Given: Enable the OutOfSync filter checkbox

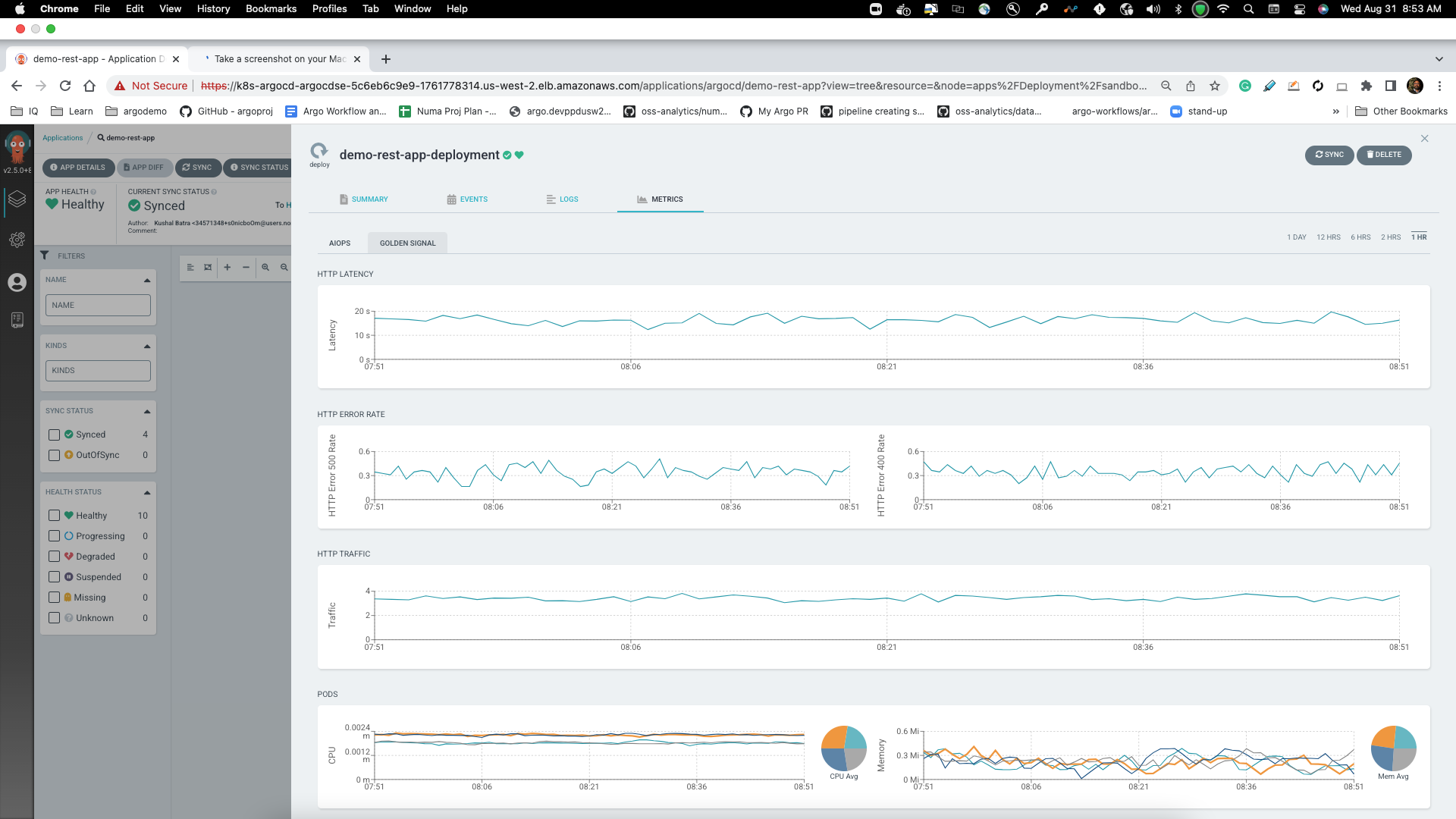Looking at the screenshot, I should pyautogui.click(x=54, y=455).
